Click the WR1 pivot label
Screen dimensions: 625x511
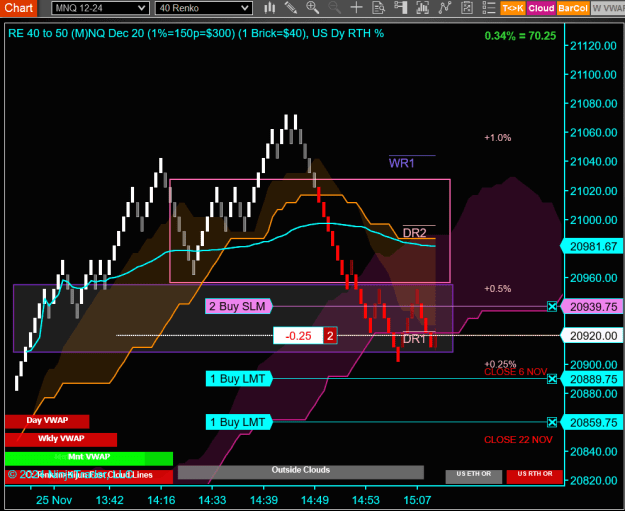401,163
